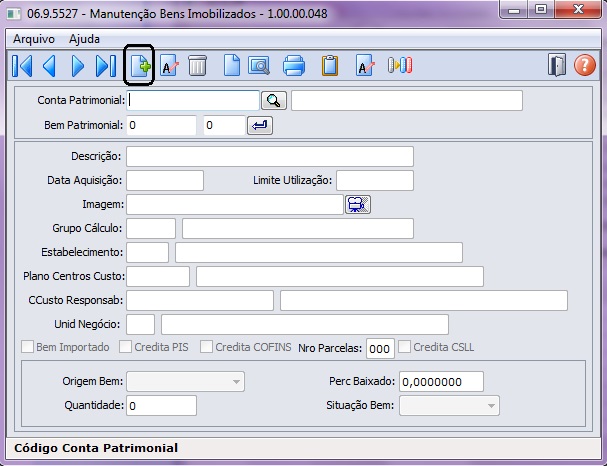Click the Estabelecimento description field
607x466 pixels.
(319, 252)
